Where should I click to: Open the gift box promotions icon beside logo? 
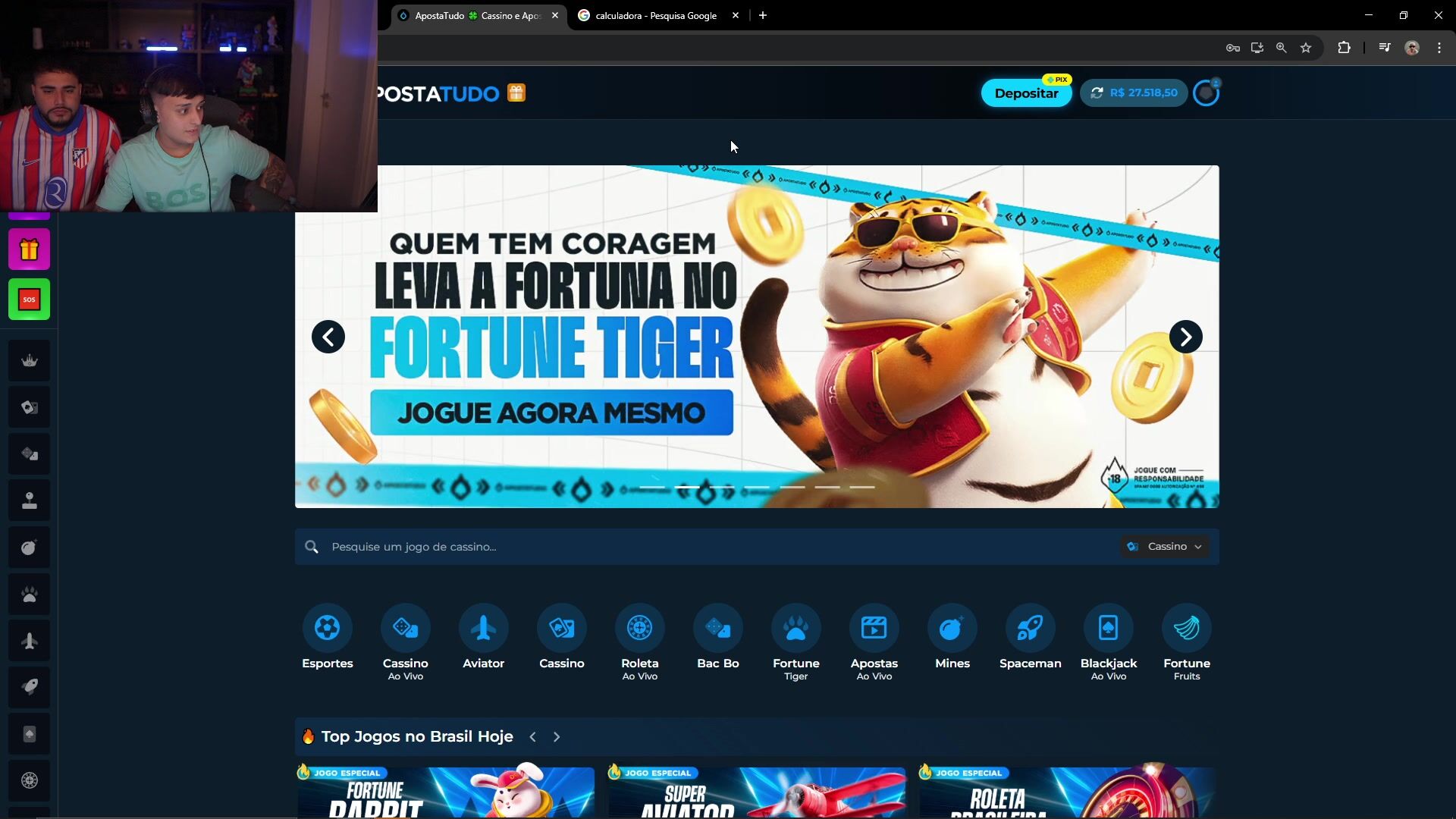tap(516, 93)
